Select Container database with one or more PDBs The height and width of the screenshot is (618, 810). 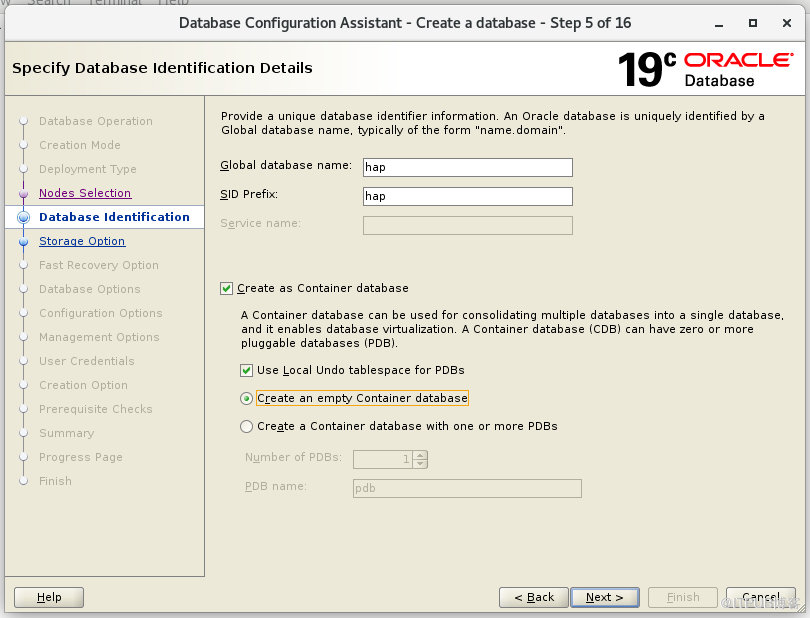pyautogui.click(x=246, y=426)
